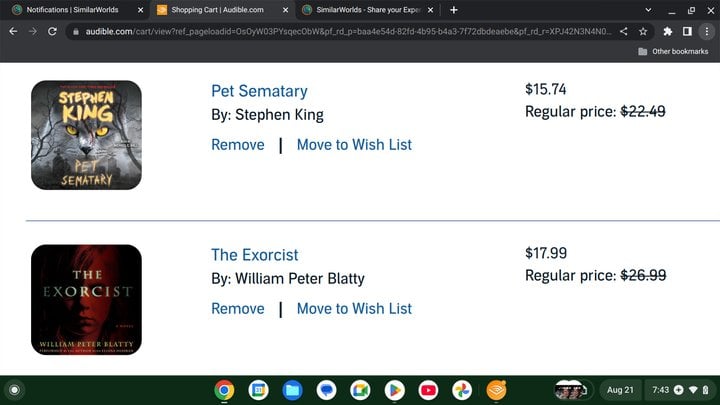Viewport: 720px width, 405px height.
Task: Bookmark this page with the star icon
Action: pyautogui.click(x=643, y=31)
